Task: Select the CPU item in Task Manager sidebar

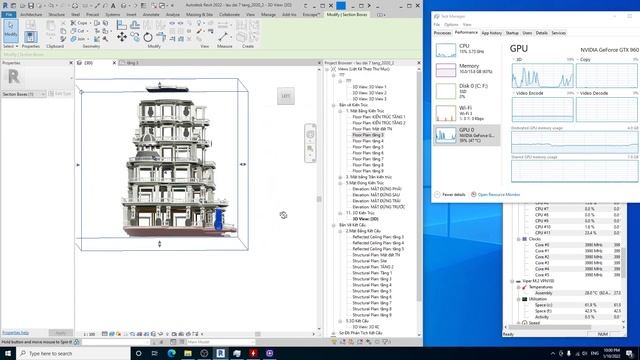Action: click(467, 49)
